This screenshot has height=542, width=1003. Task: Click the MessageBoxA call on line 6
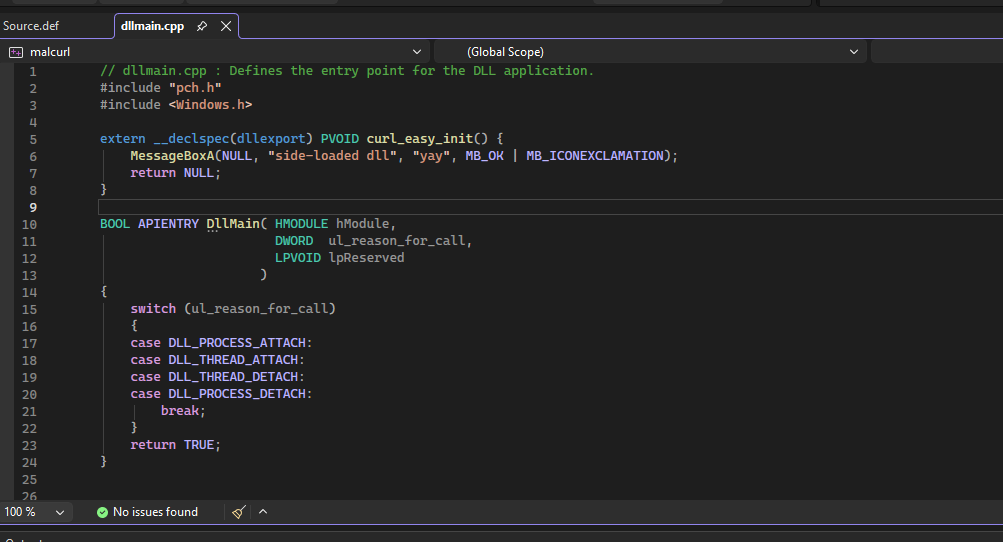coord(176,156)
